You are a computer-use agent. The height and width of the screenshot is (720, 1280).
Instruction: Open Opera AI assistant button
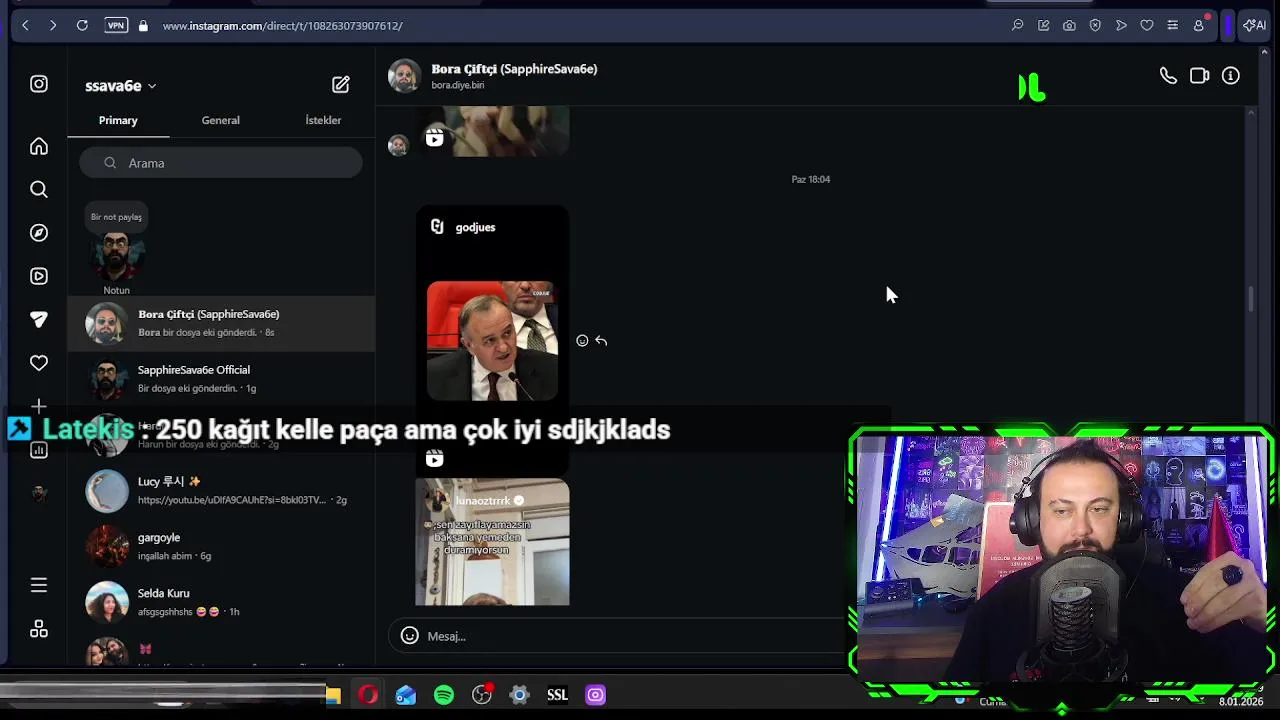click(1255, 25)
